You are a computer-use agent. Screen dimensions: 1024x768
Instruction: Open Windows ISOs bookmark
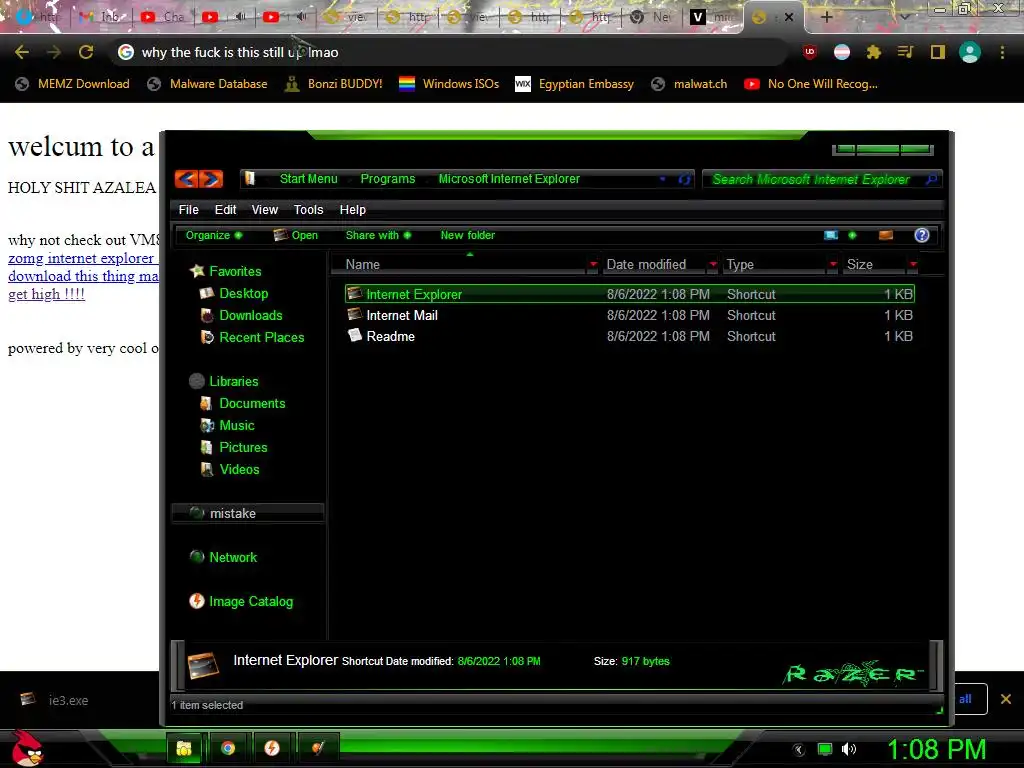click(x=449, y=84)
